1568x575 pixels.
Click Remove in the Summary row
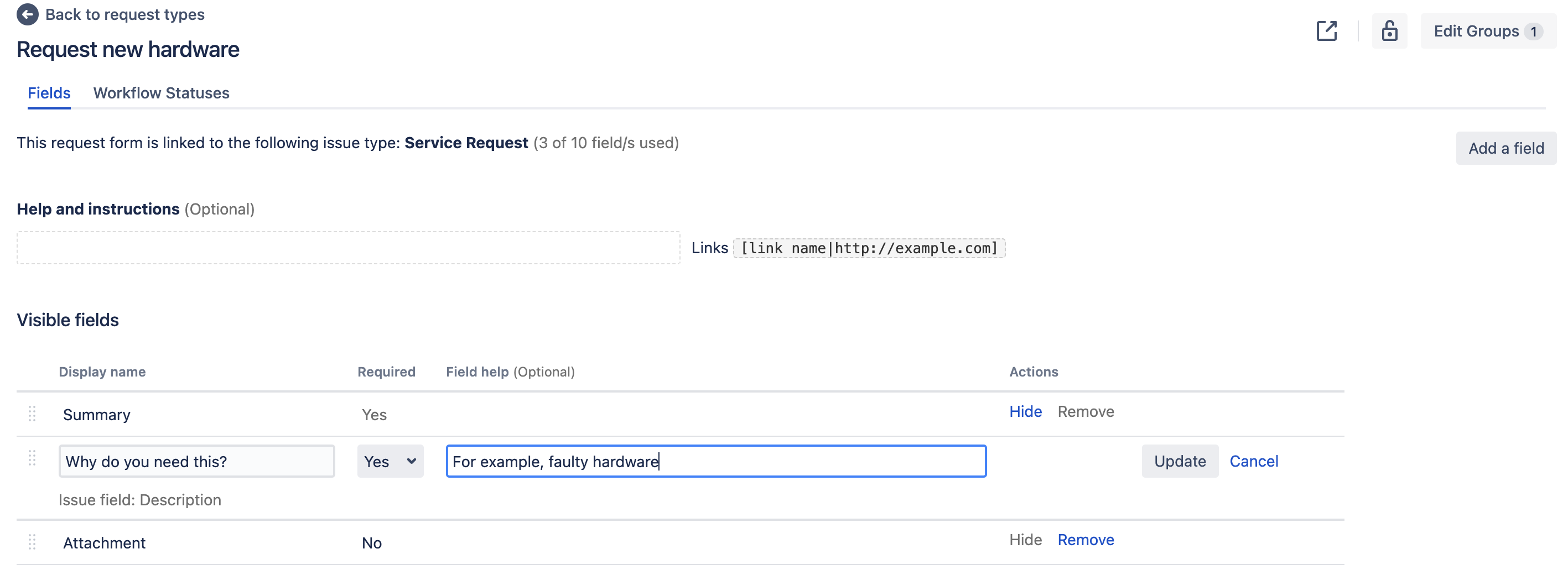(x=1086, y=411)
